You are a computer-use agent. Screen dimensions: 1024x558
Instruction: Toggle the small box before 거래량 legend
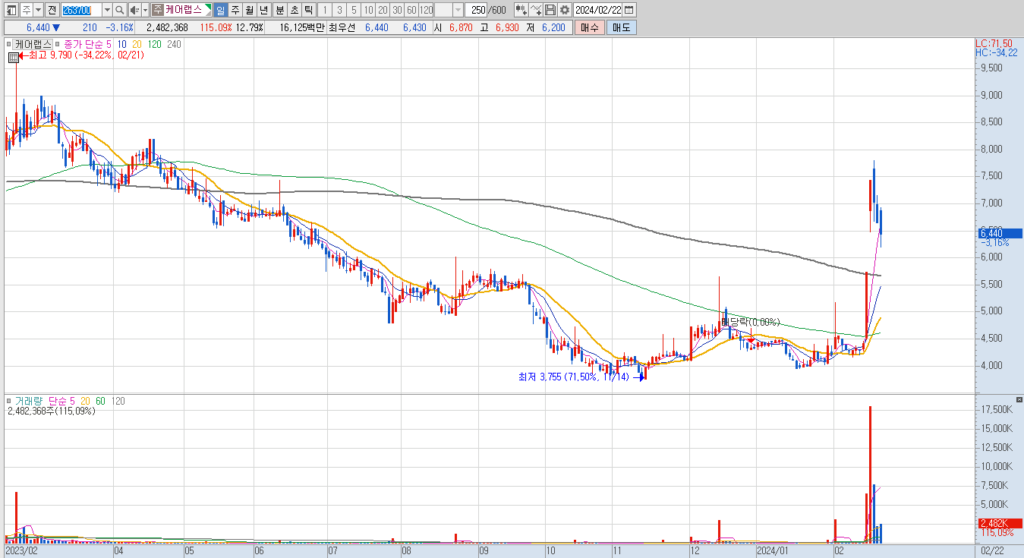(x=8, y=401)
